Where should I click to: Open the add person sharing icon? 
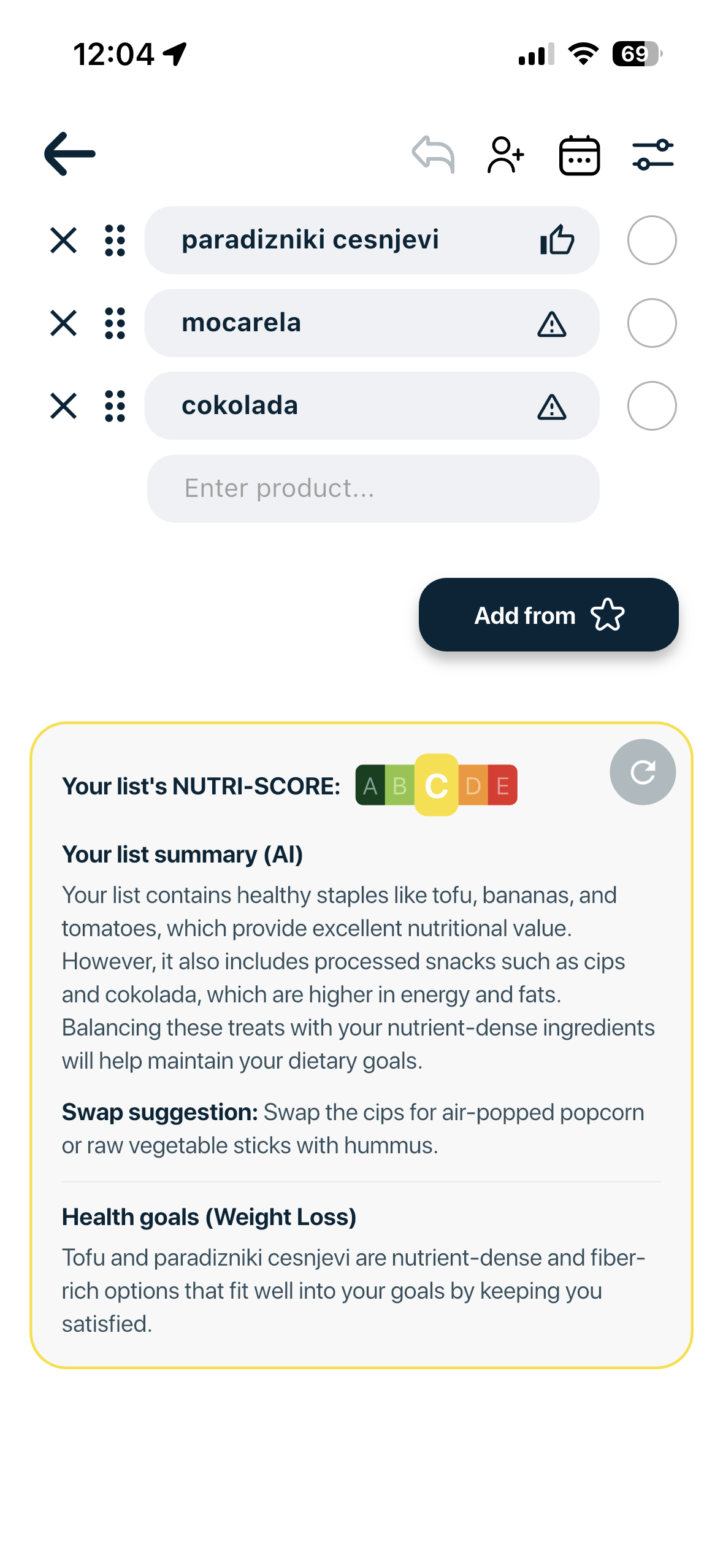[506, 155]
